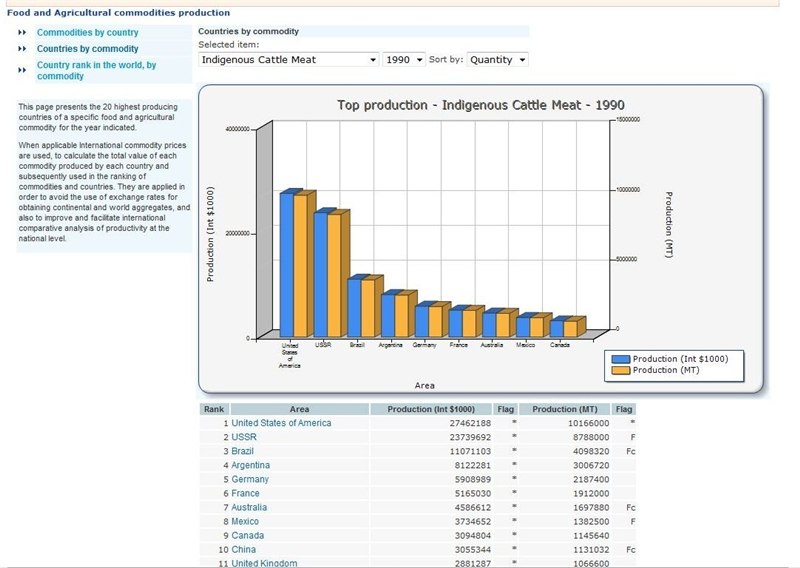
Task: Select the value 3734652 in Mexico row
Action: point(473,522)
